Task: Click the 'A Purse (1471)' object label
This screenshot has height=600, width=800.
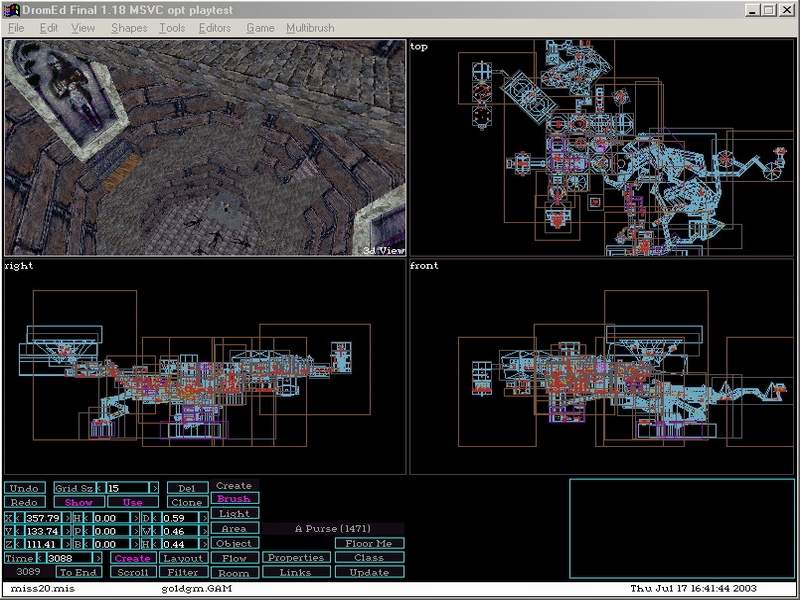Action: (333, 529)
